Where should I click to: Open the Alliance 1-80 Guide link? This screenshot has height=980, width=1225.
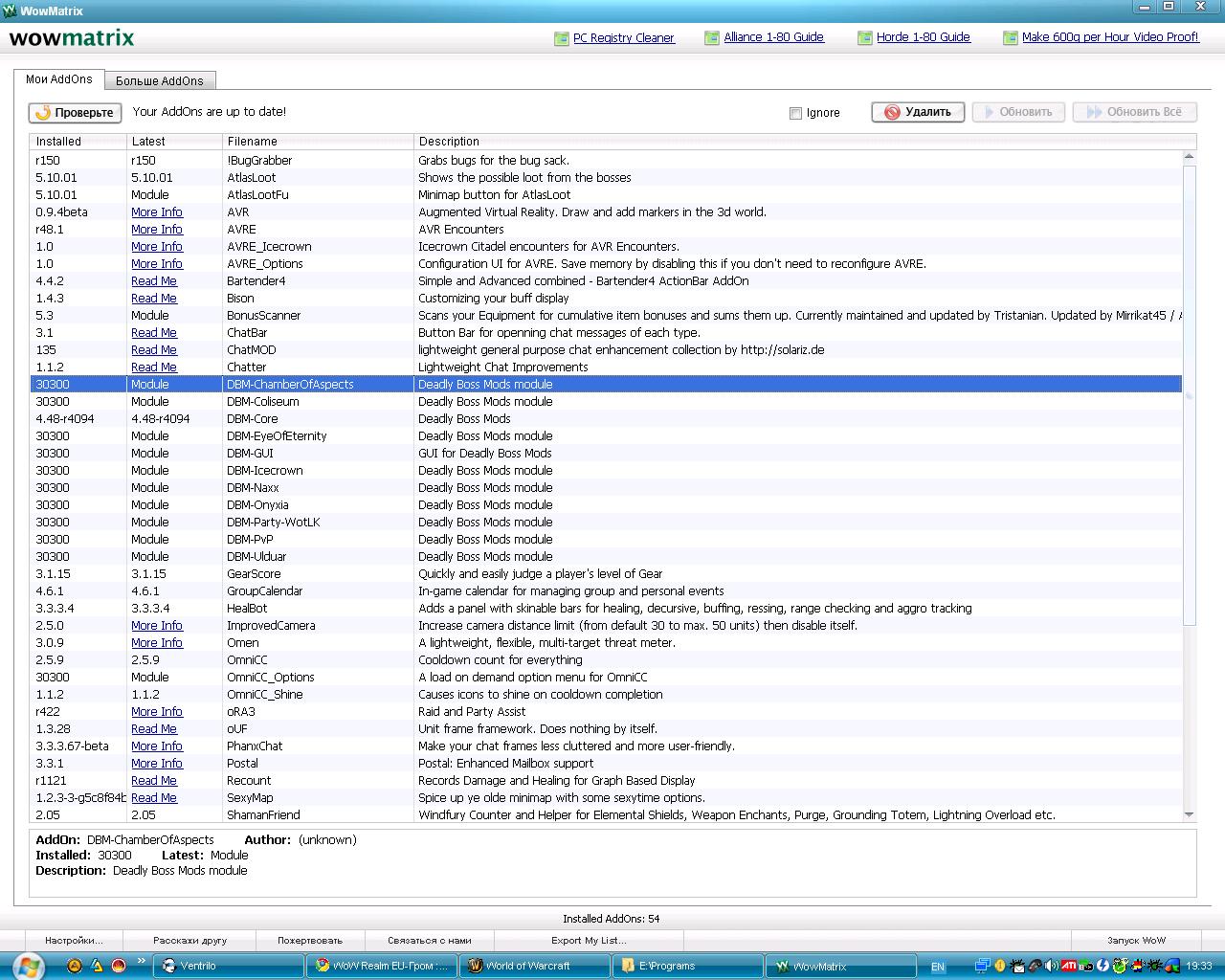click(773, 37)
